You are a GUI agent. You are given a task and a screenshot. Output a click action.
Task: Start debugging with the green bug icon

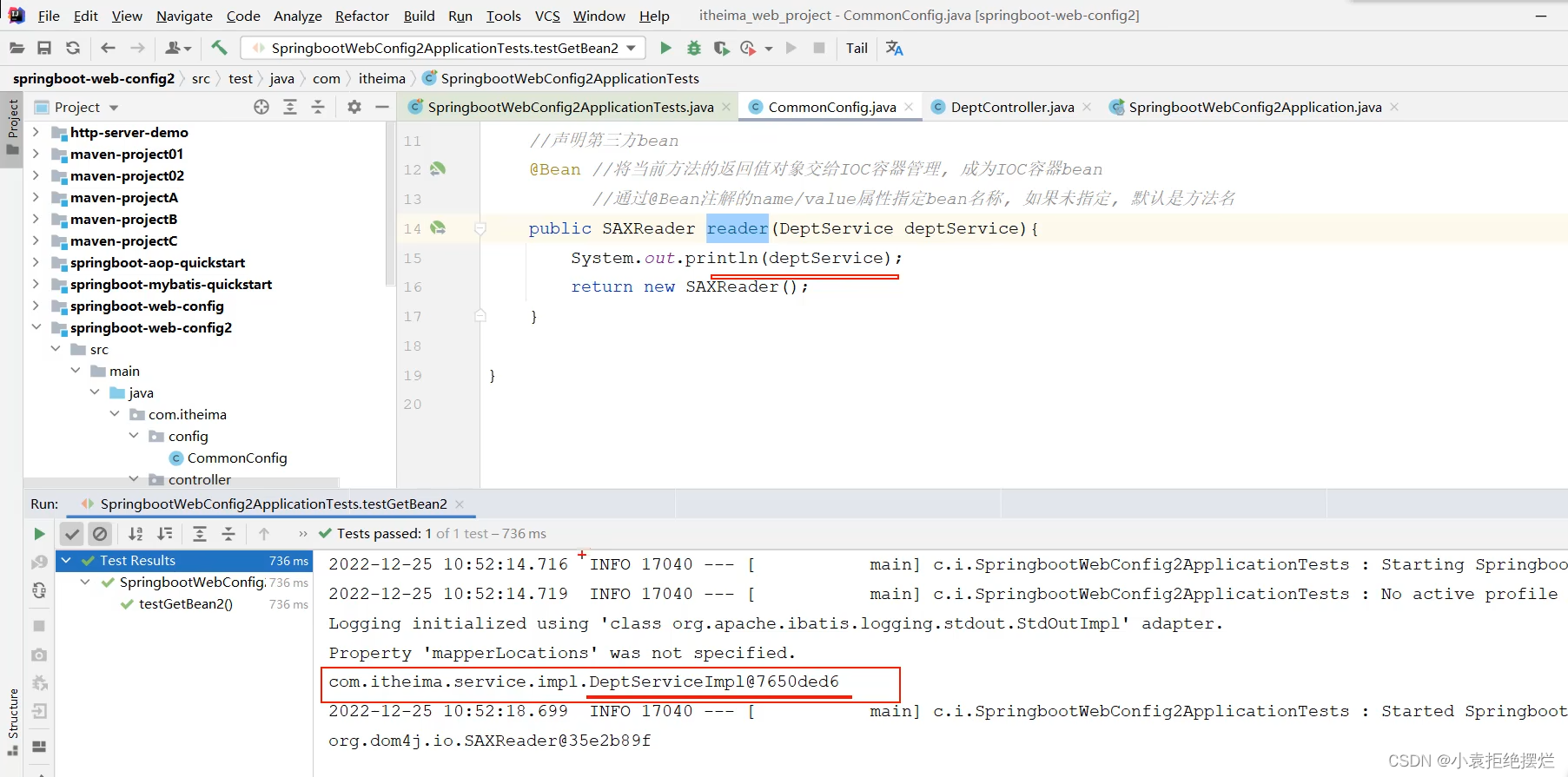[693, 49]
